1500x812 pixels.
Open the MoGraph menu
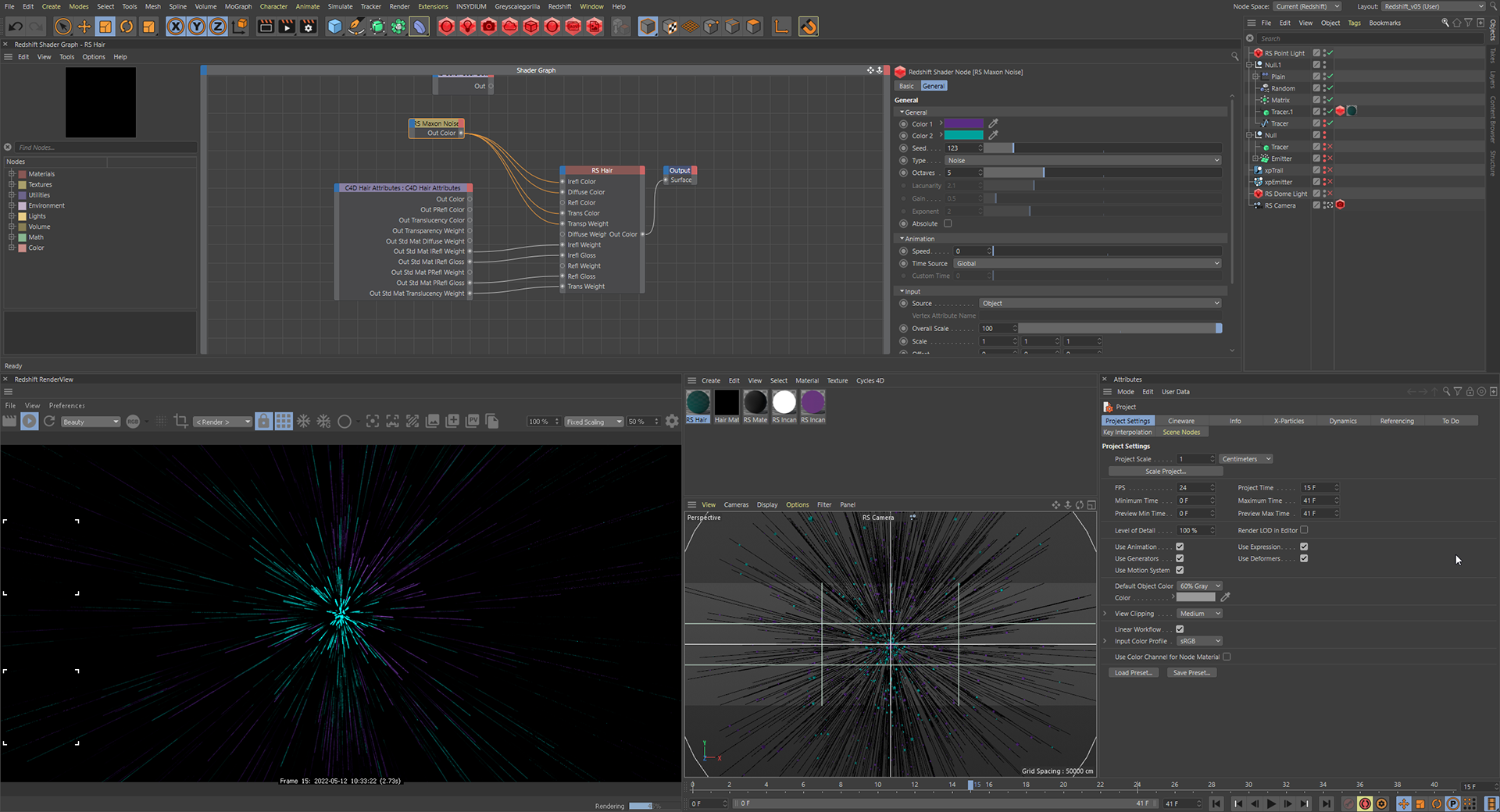coord(238,6)
